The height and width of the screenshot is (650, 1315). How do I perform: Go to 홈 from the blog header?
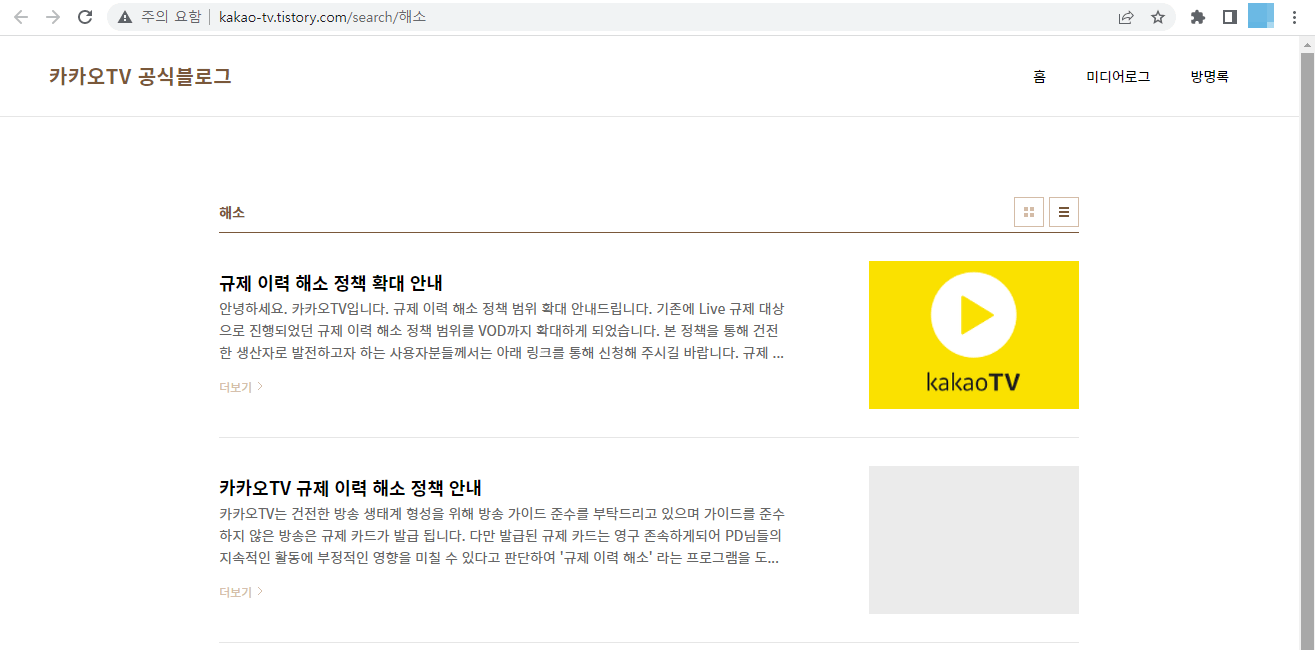point(1038,76)
